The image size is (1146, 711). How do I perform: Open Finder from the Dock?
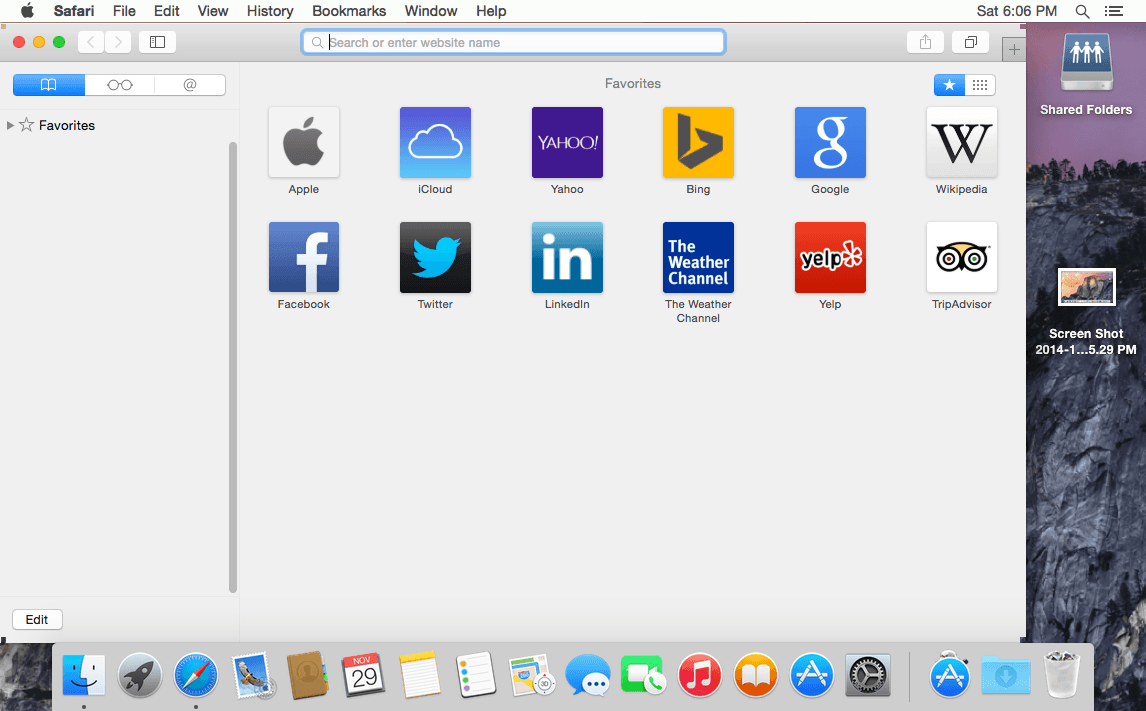84,674
